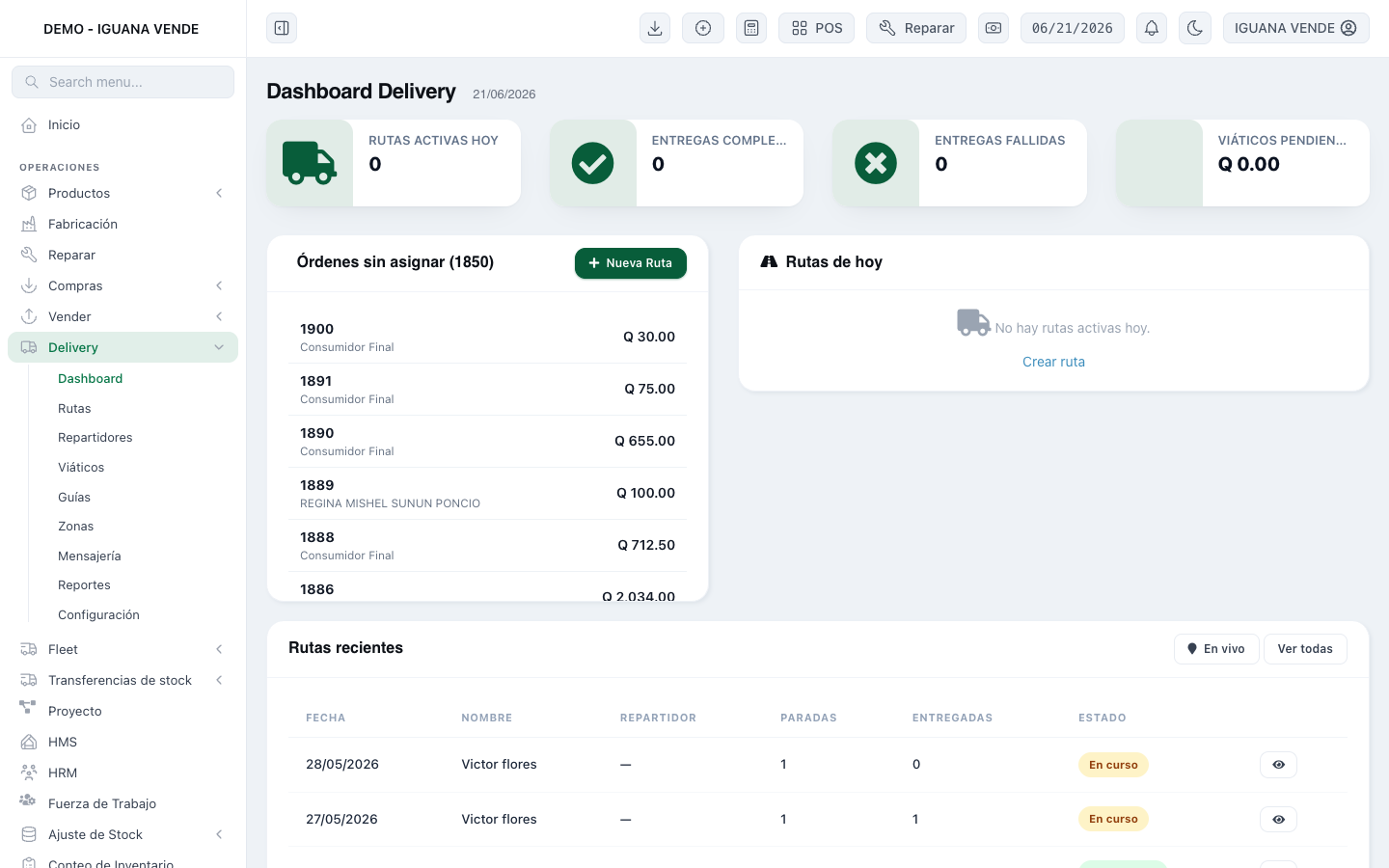Go to Inicio in the sidebar
The image size is (1389, 868).
click(123, 124)
